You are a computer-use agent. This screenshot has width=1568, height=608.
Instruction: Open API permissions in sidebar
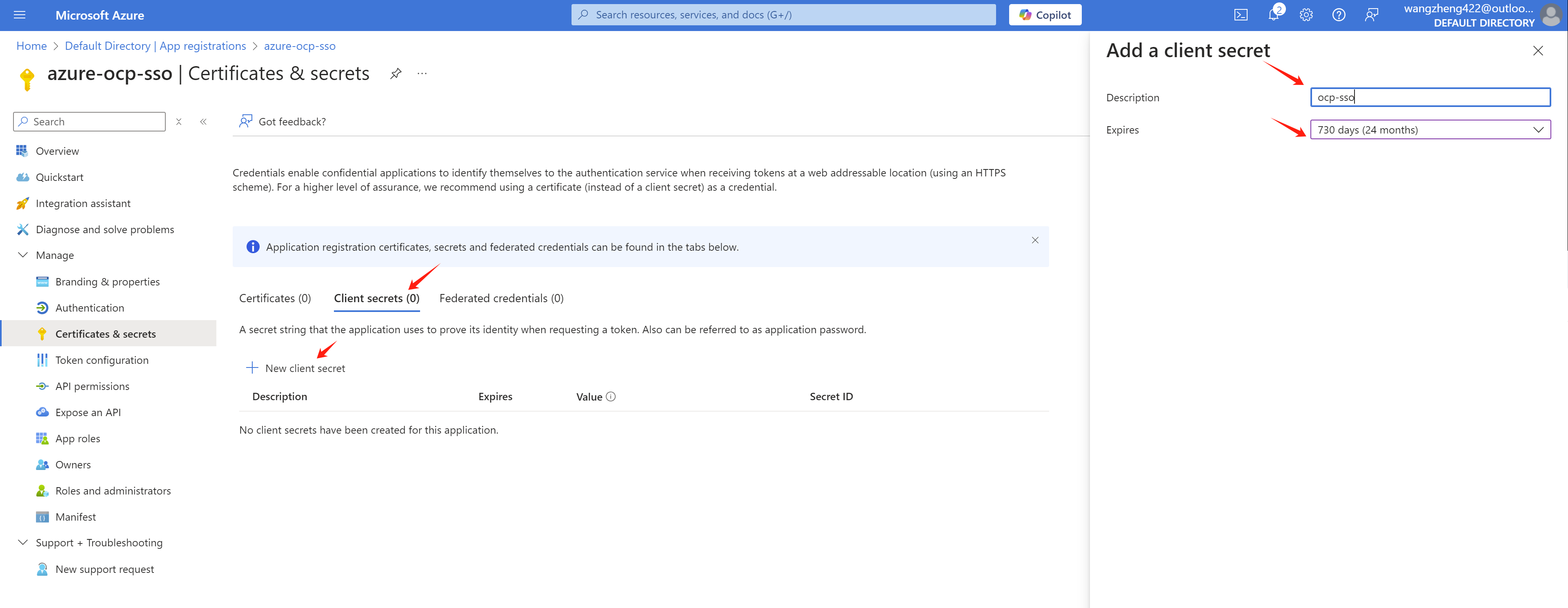point(92,386)
